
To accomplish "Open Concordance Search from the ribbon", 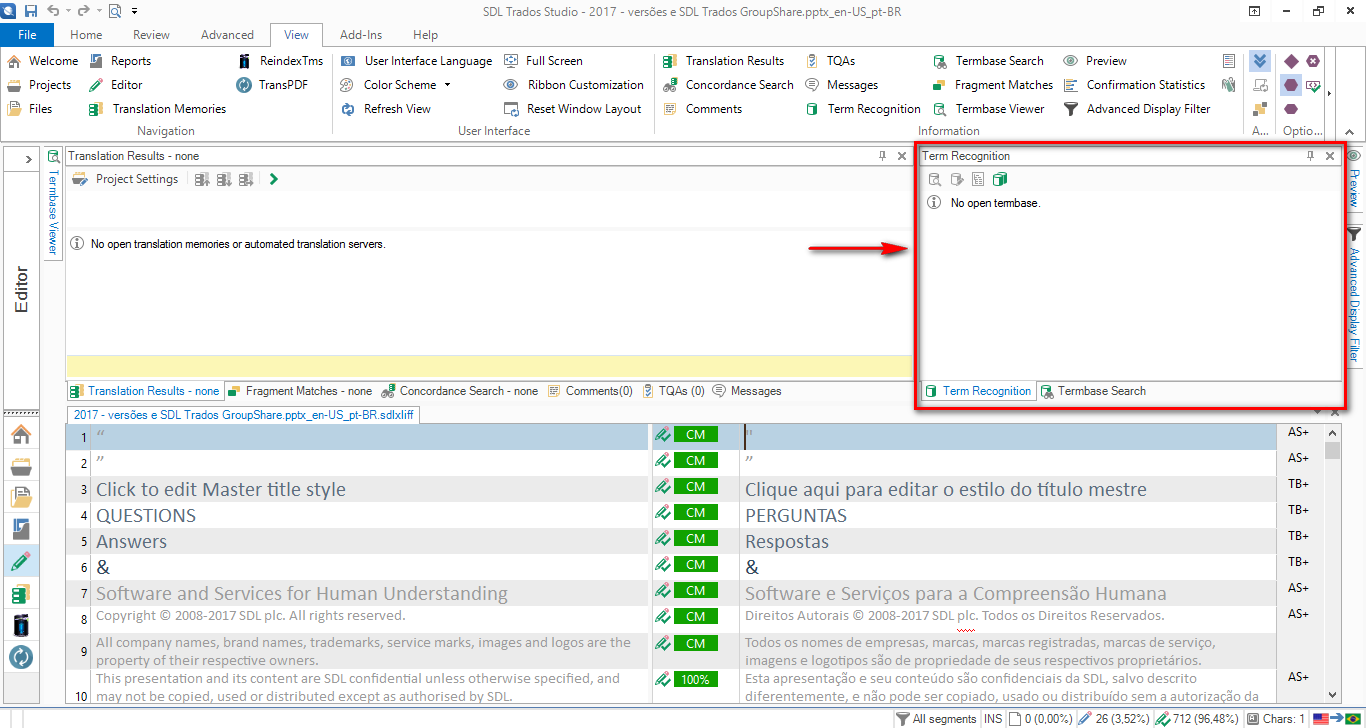I will pyautogui.click(x=728, y=85).
